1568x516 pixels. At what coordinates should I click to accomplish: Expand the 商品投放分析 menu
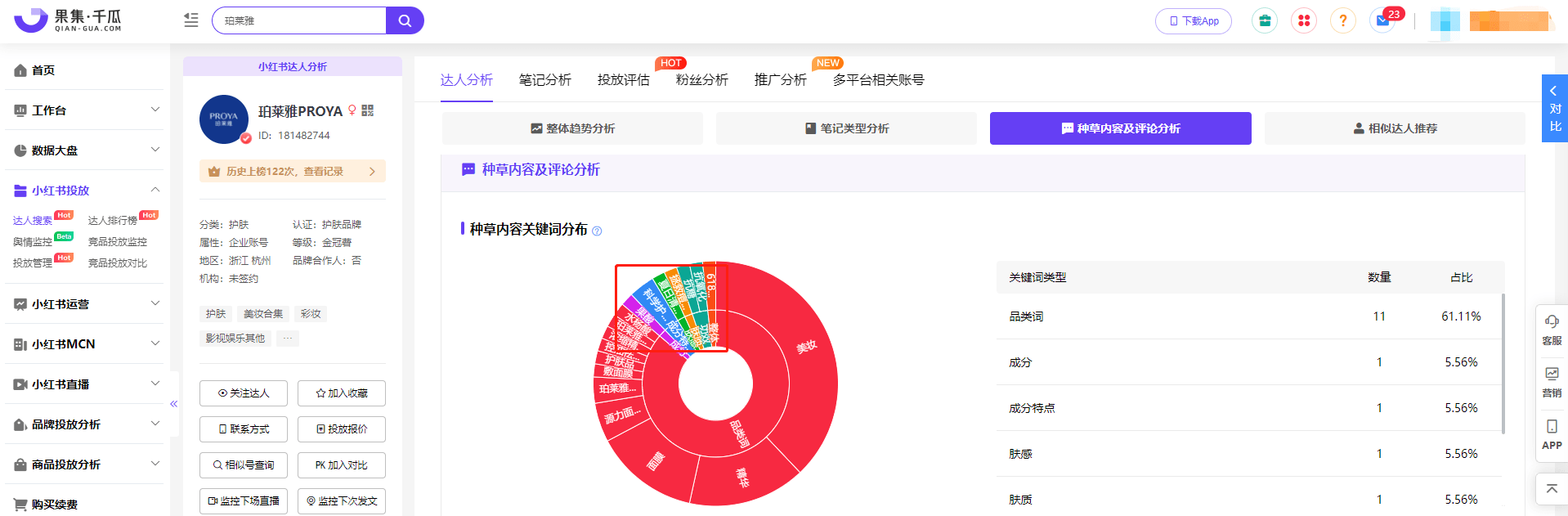pos(85,464)
